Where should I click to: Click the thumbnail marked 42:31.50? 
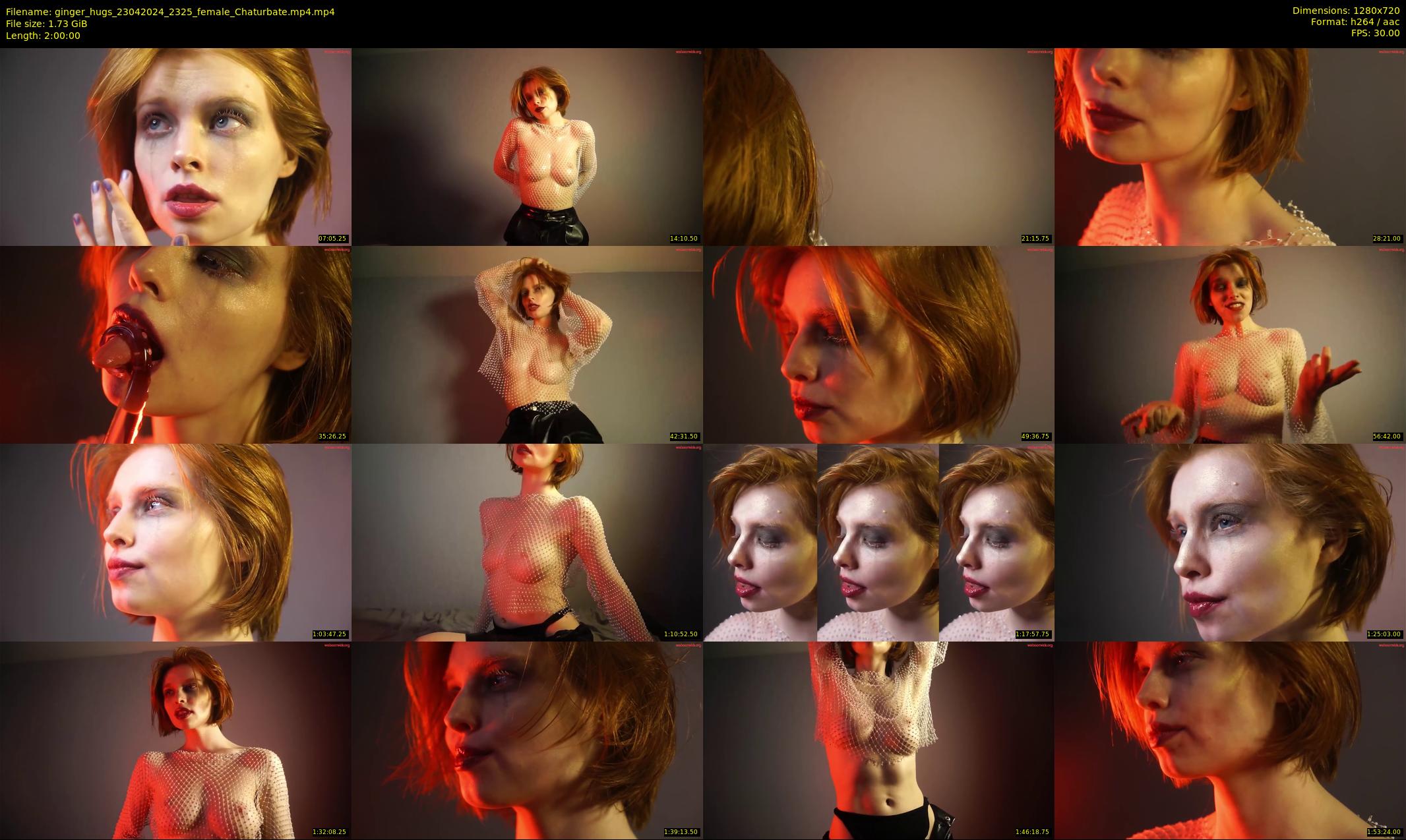click(527, 344)
